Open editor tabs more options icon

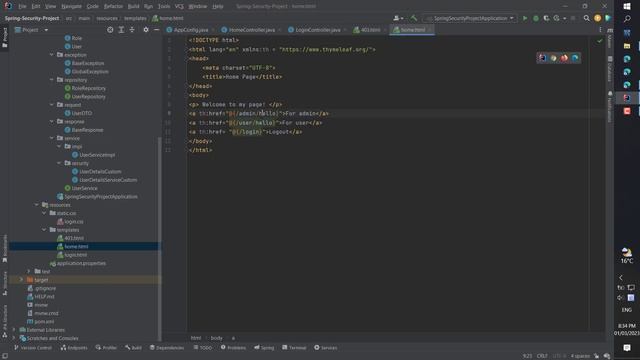coord(600,30)
